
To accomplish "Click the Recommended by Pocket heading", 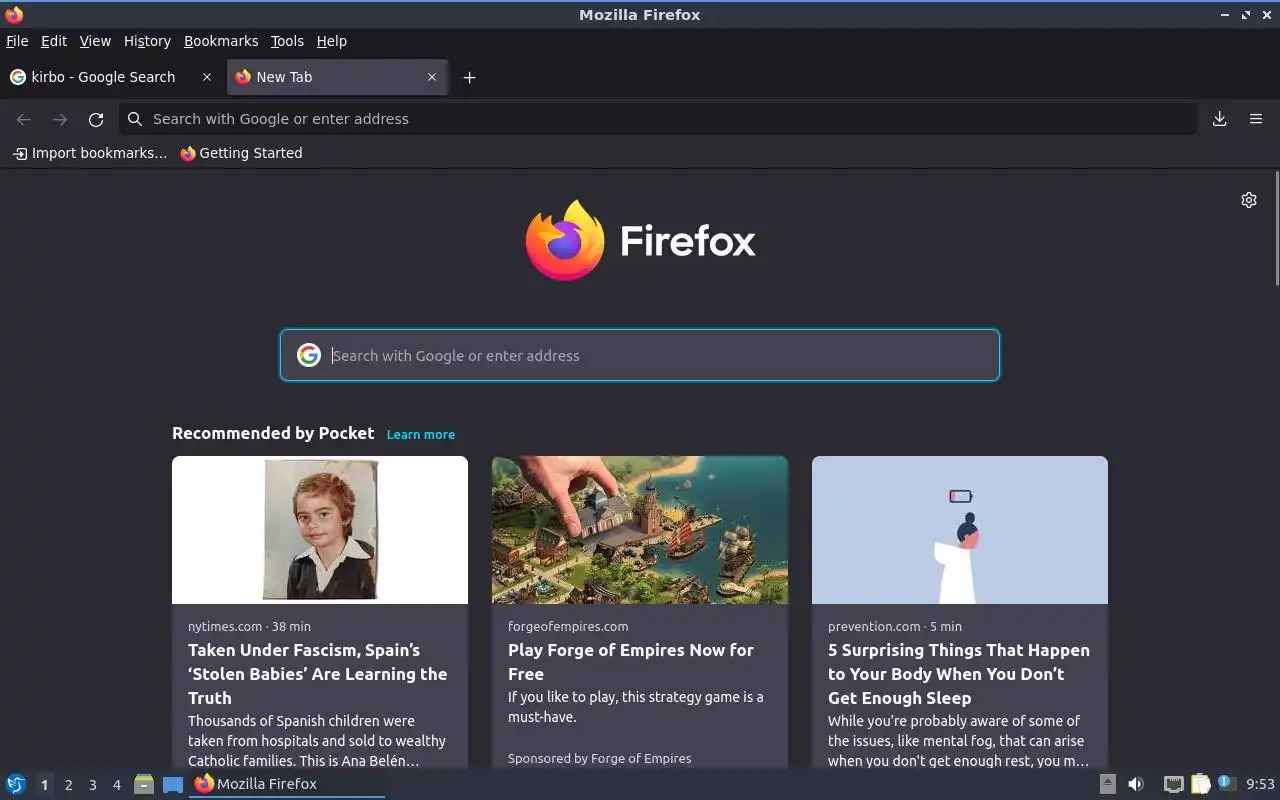I will coord(273,433).
